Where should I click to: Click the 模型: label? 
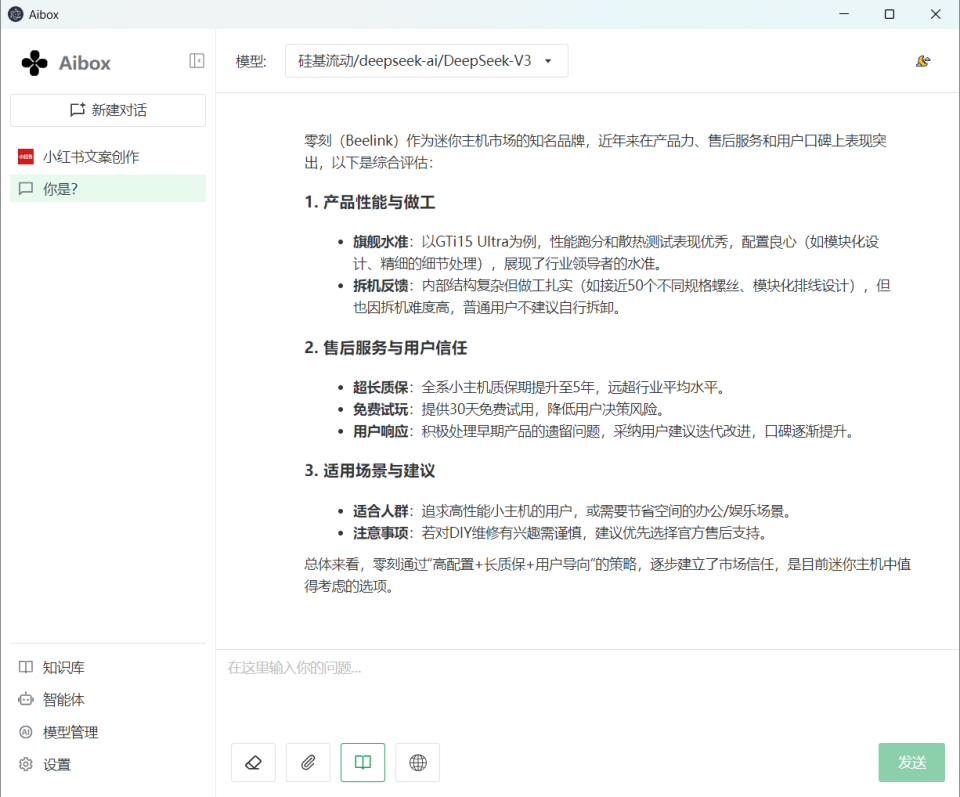[x=251, y=61]
